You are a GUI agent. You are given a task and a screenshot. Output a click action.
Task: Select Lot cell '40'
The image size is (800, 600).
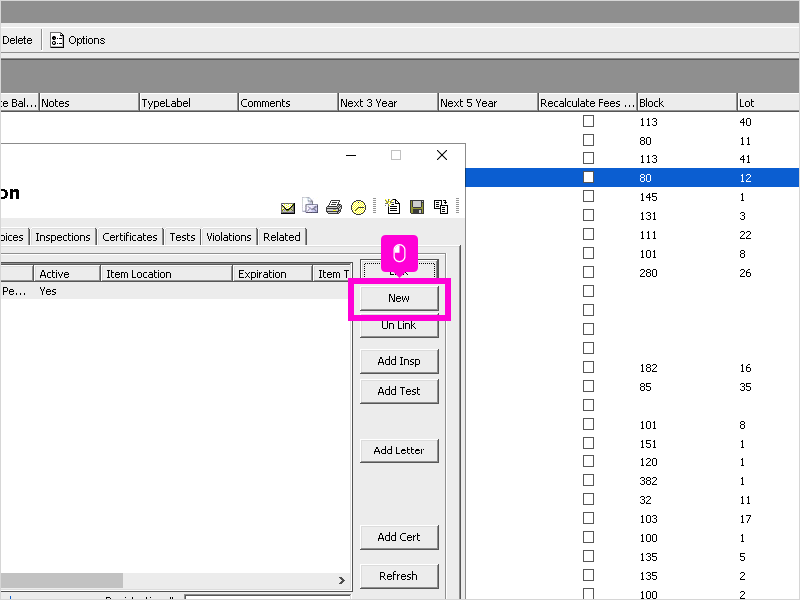click(x=745, y=122)
